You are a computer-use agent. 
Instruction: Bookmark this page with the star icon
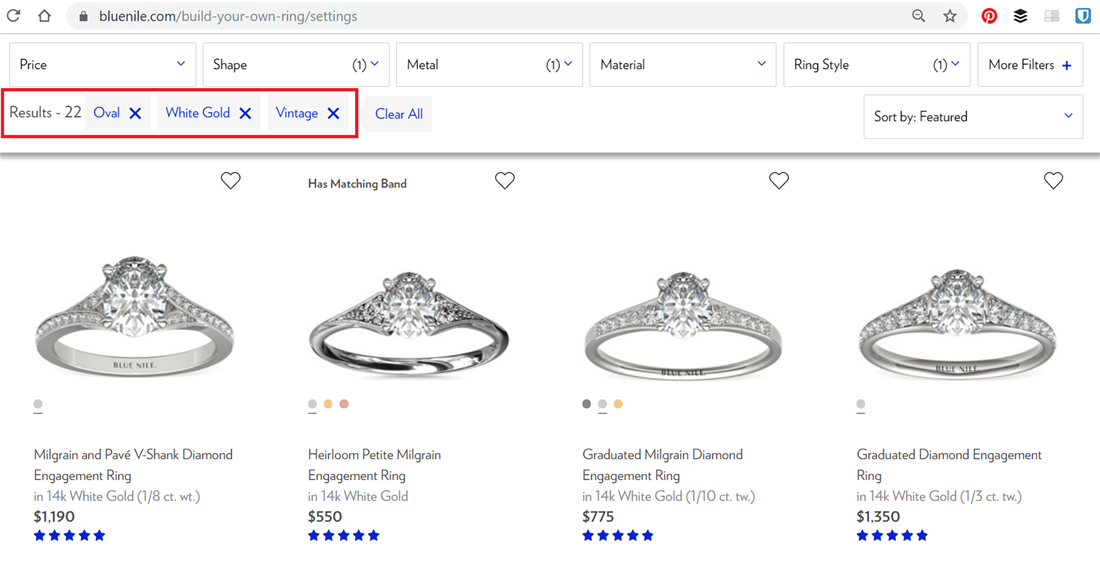(950, 15)
